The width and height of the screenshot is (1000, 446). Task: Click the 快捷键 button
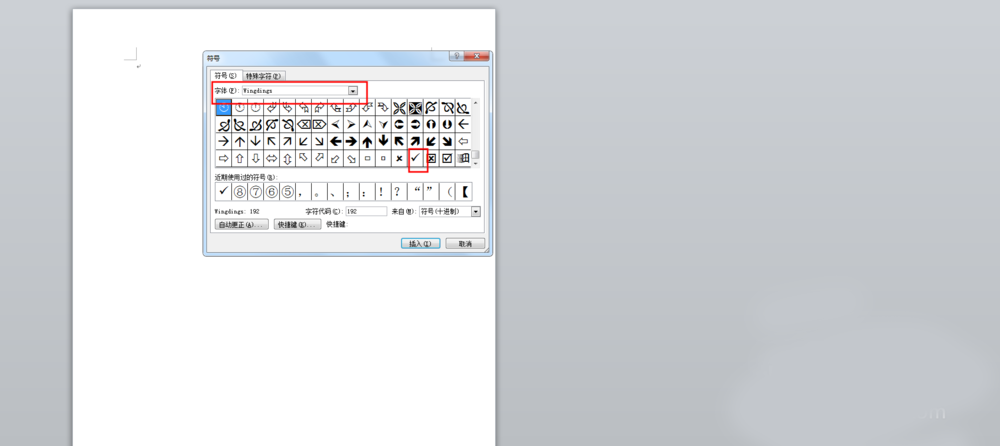[x=298, y=225]
